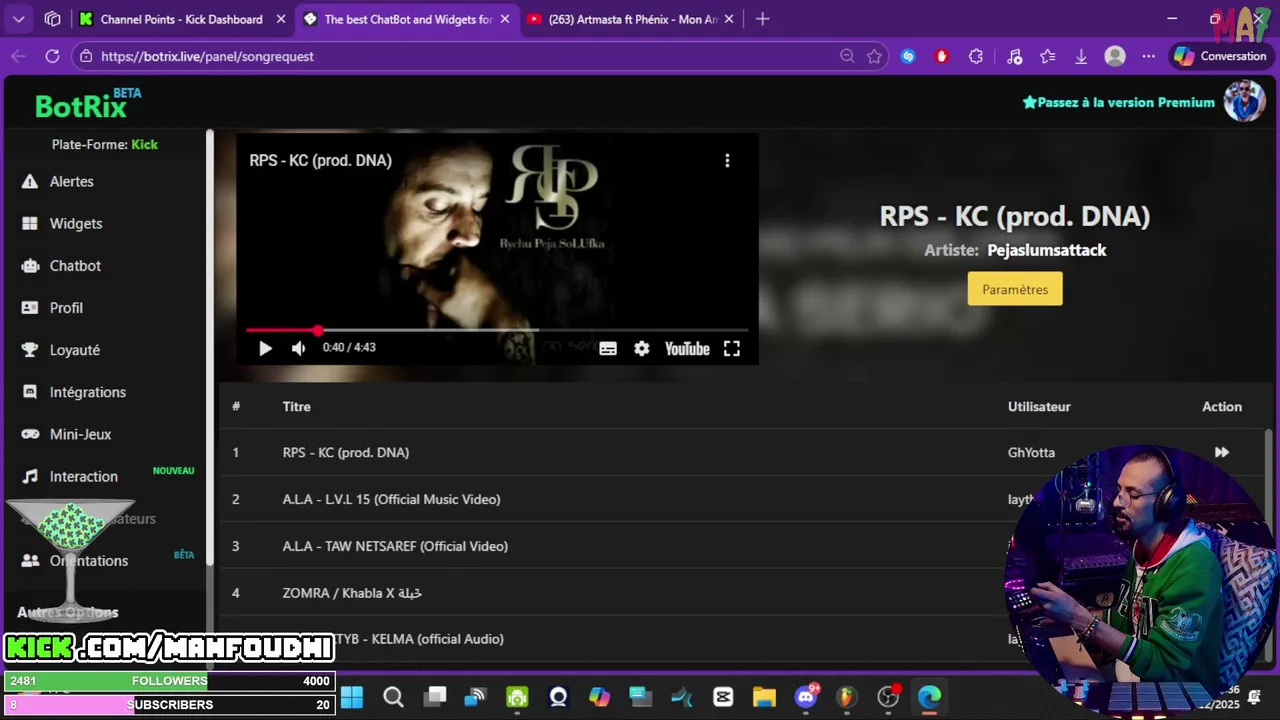Select the A.L.A - L.V.L 15 song row
The height and width of the screenshot is (720, 1280).
click(x=742, y=499)
